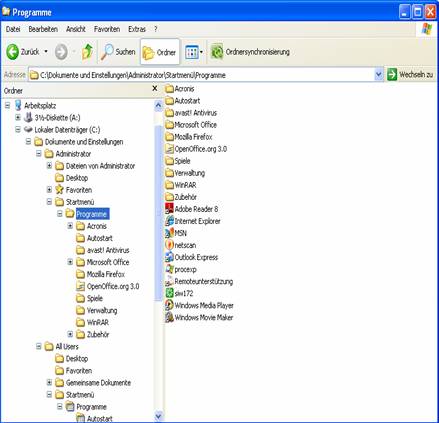Click the folder tree scrollbar down arrow
This screenshot has width=439, height=423.
click(x=158, y=416)
